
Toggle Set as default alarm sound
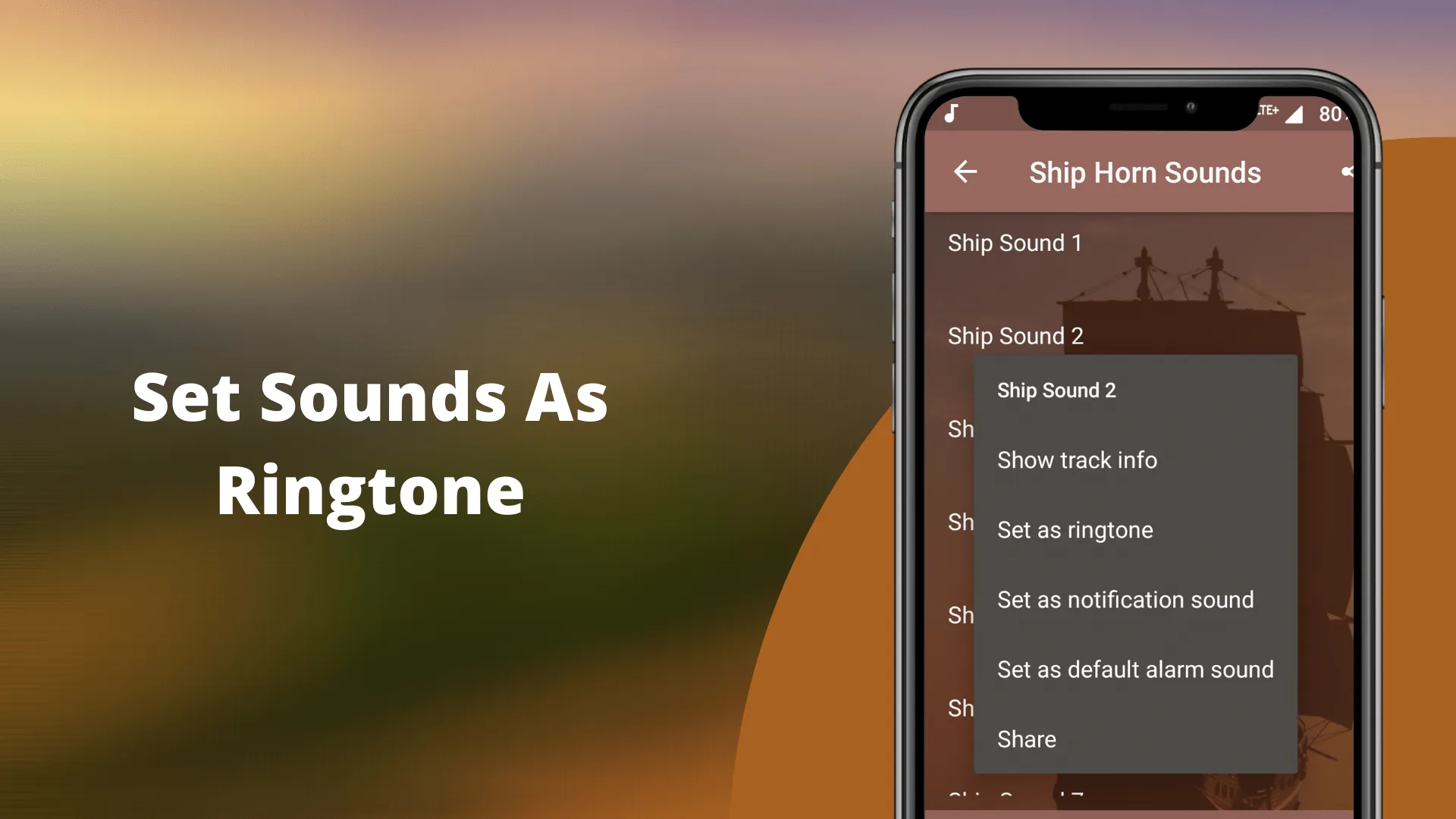(1136, 668)
